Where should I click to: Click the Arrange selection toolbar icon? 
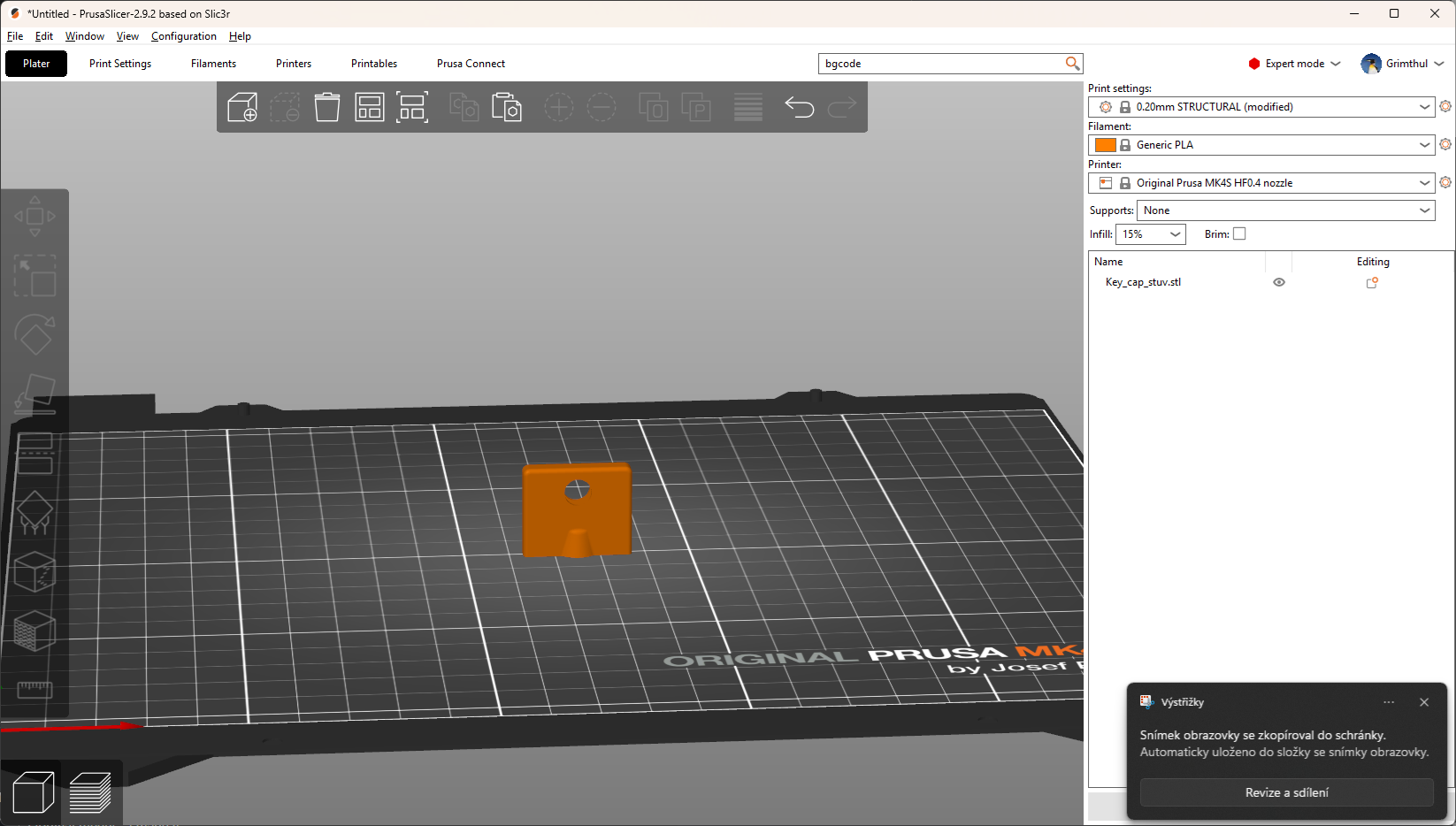click(x=412, y=107)
